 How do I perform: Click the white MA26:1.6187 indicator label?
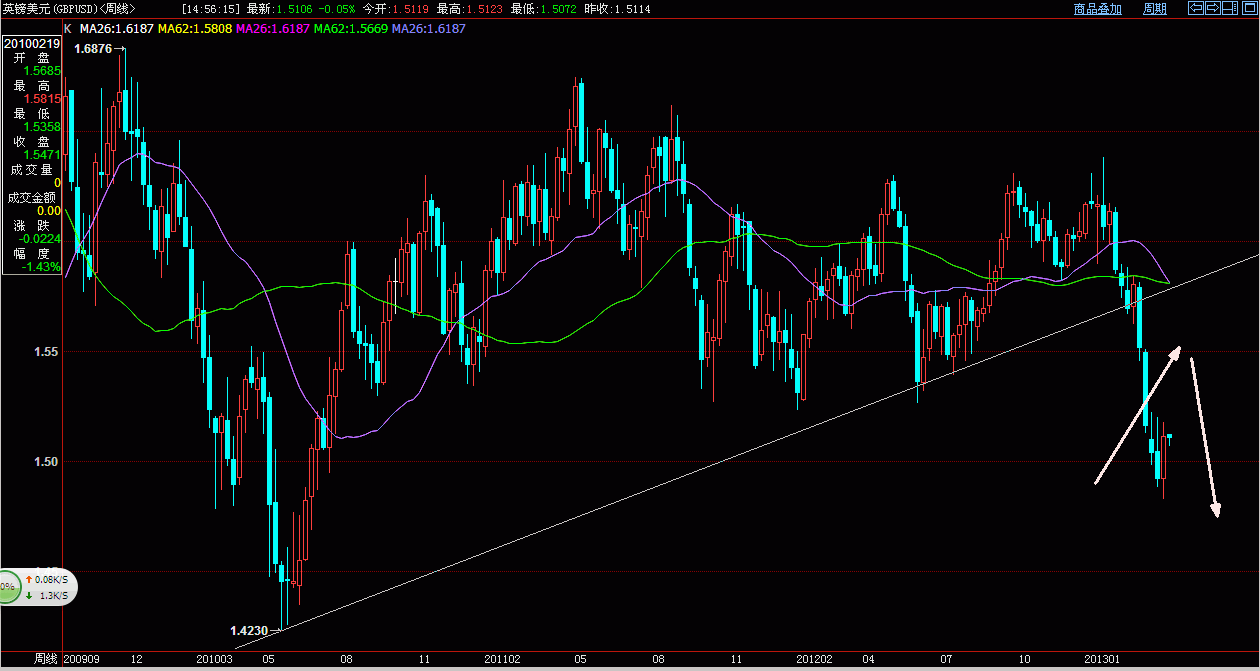click(x=116, y=29)
